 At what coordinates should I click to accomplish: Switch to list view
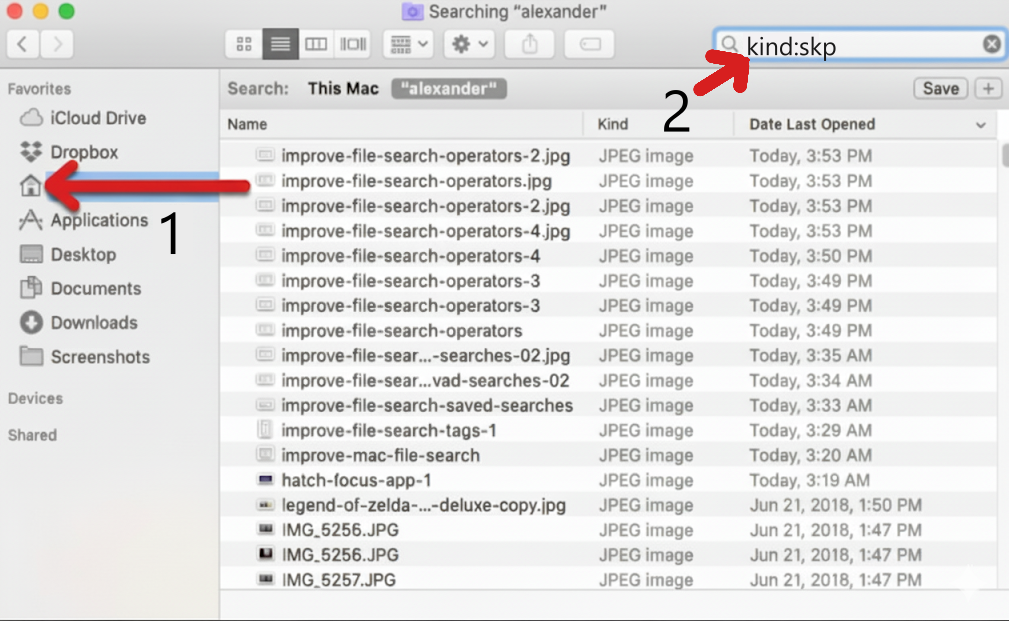coord(280,43)
